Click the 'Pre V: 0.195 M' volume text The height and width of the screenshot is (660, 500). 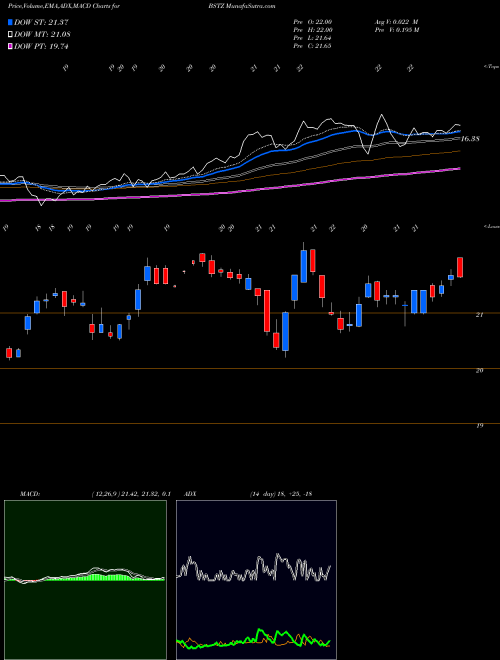tap(396, 30)
